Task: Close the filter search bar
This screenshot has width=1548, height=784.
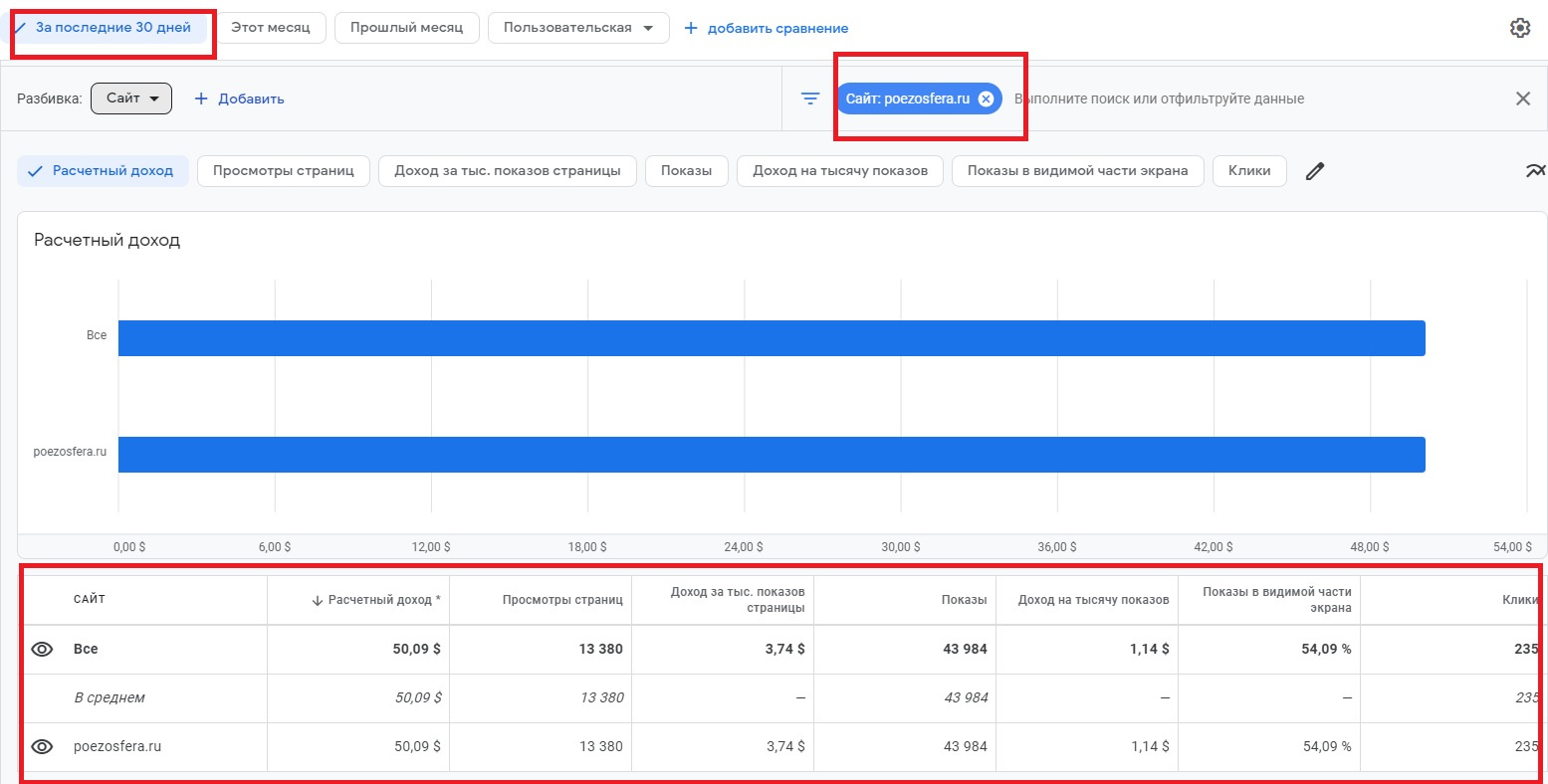Action: point(1522,98)
